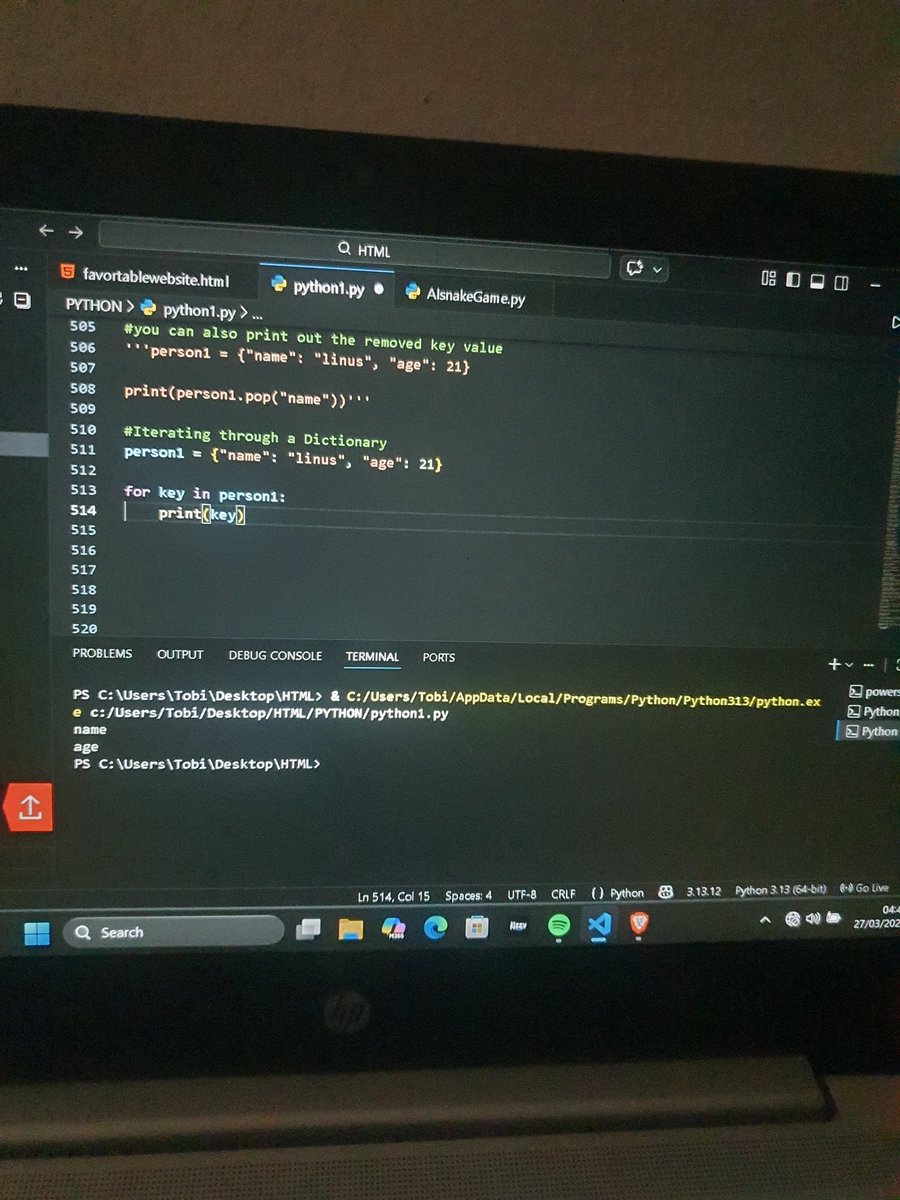Click the Run Python file play icon
900x1200 pixels.
point(894,322)
